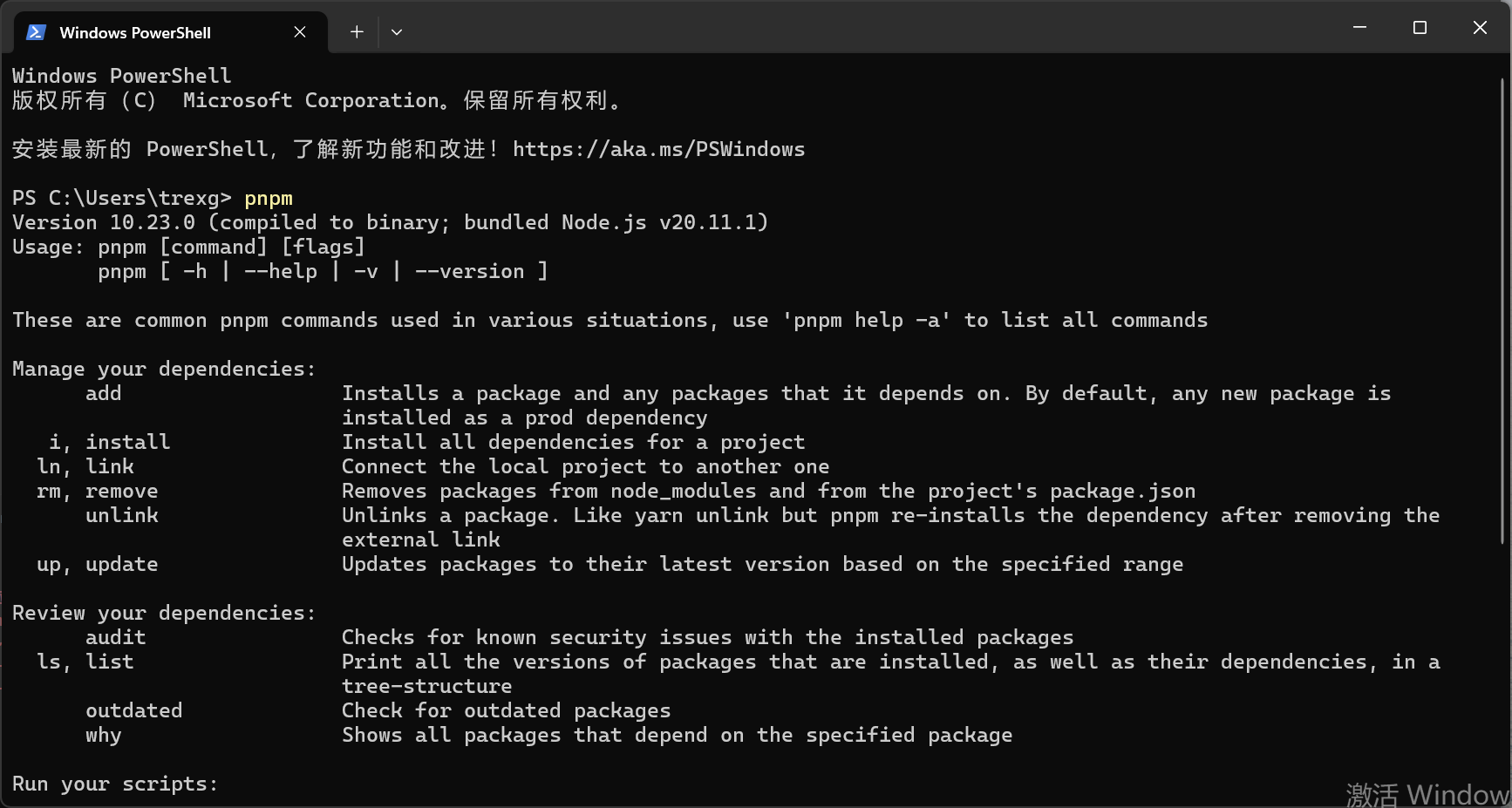Click the PowerShell icon on the tab
This screenshot has width=1512, height=808.
(36, 32)
